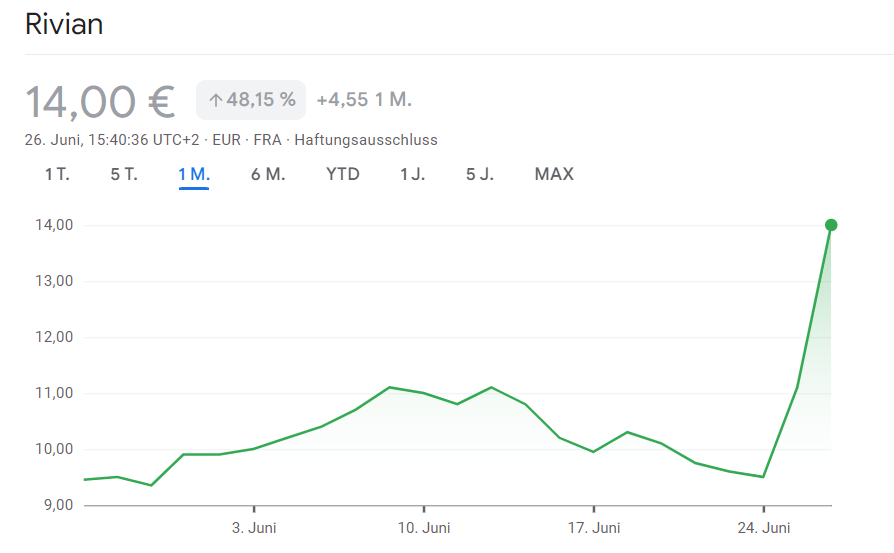The image size is (894, 553).
Task: Click the 14,00 y-axis label
Action: tap(54, 225)
